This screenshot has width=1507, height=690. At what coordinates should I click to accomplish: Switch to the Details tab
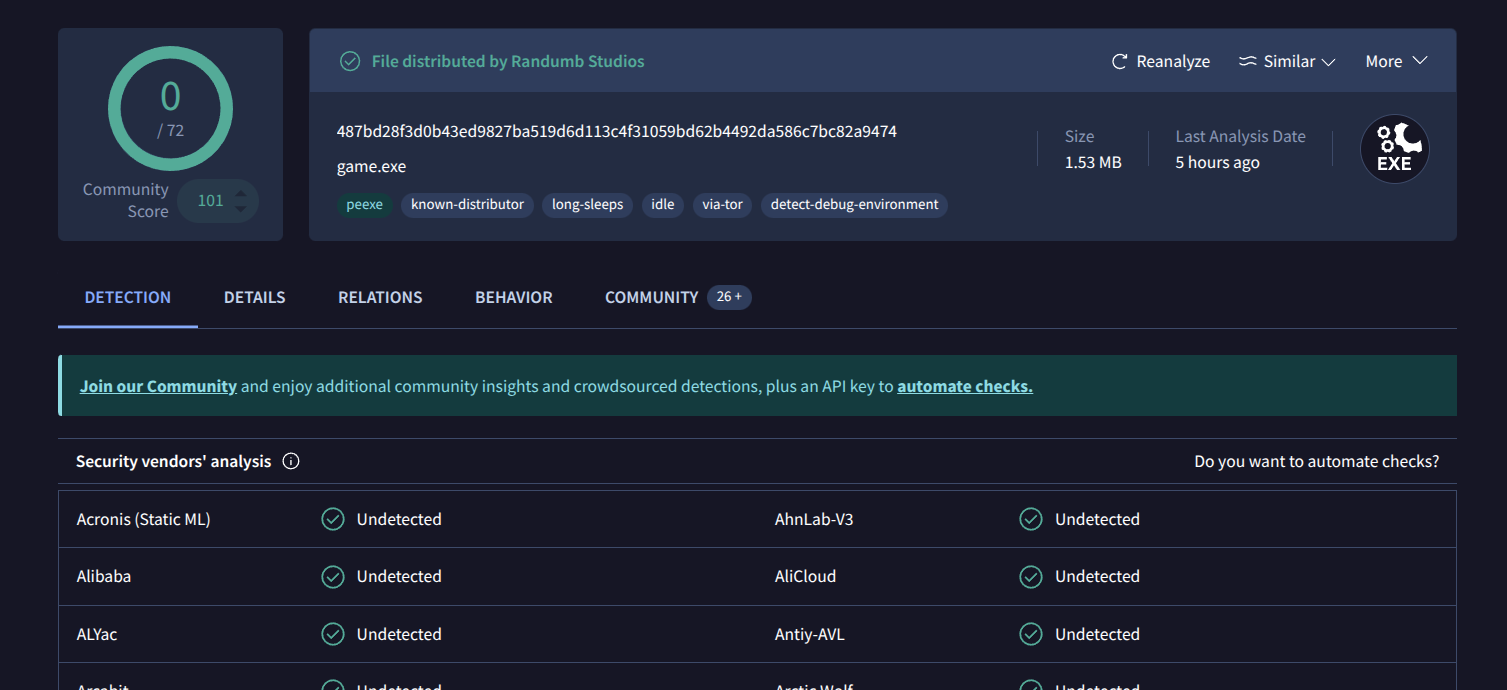click(x=254, y=297)
